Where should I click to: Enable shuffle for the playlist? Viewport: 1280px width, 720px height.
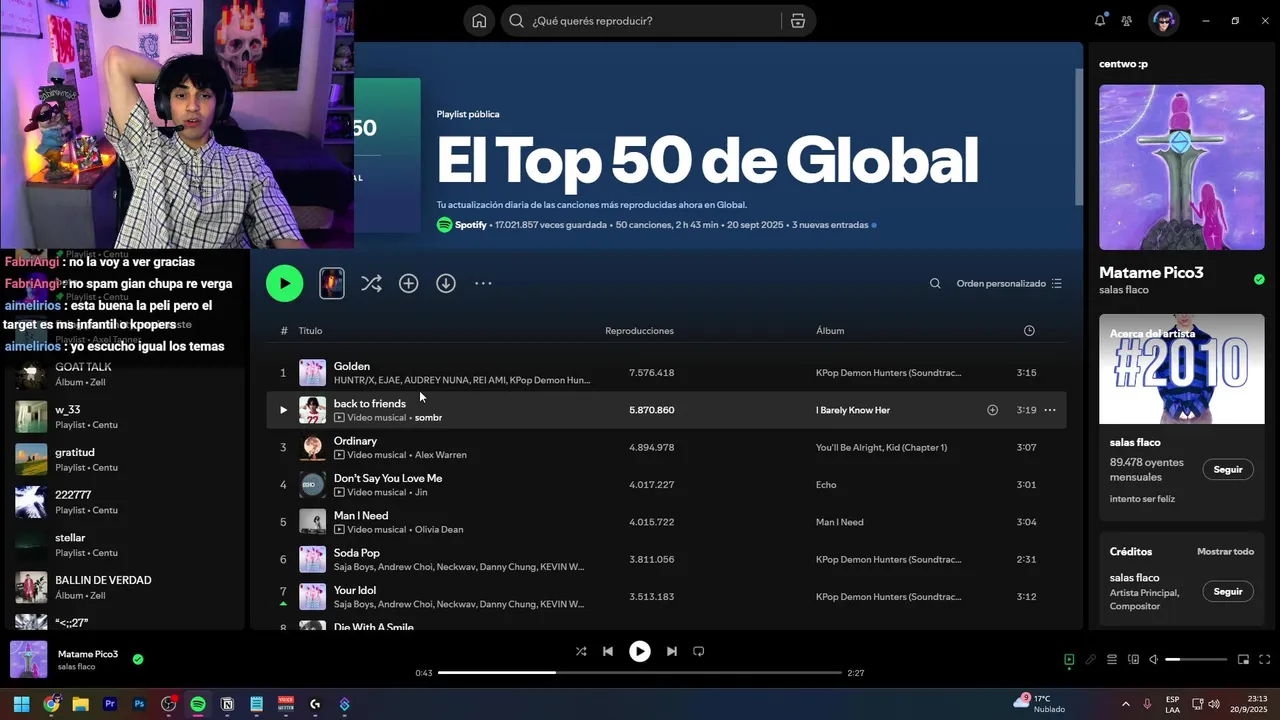coord(371,284)
